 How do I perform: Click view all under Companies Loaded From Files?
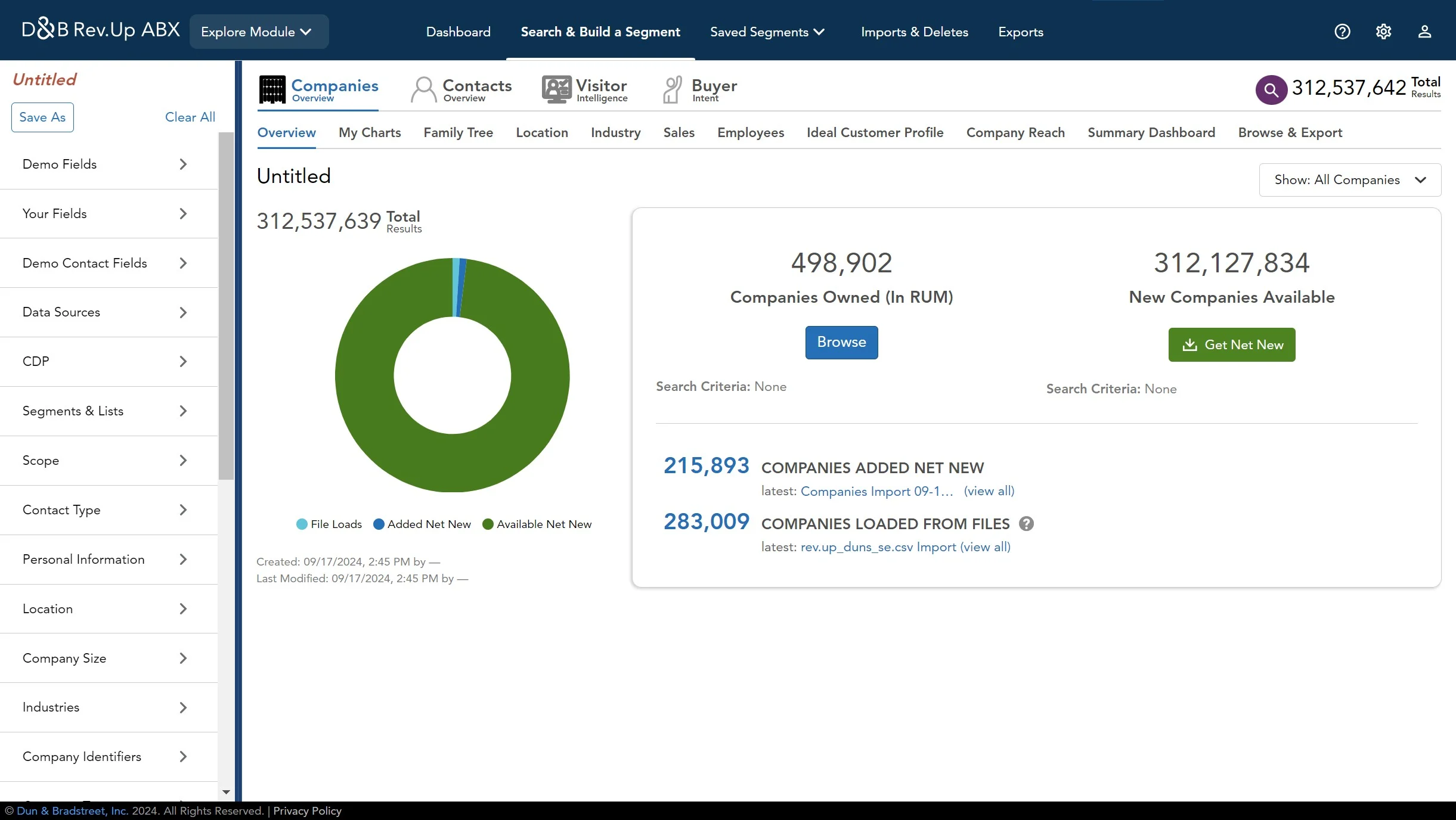point(986,547)
